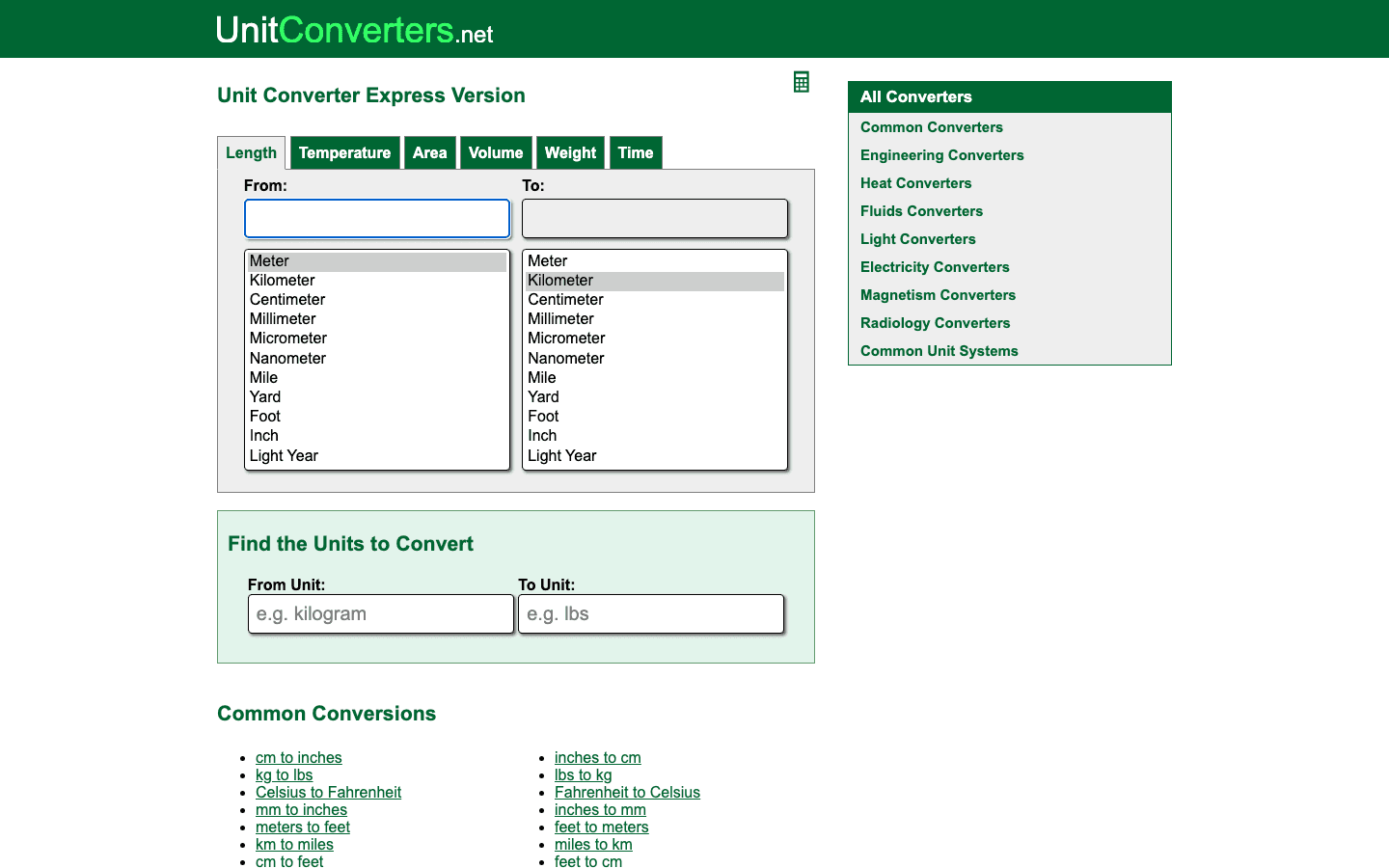Open Engineering Converters in the sidebar
This screenshot has width=1389, height=868.
coord(941,154)
